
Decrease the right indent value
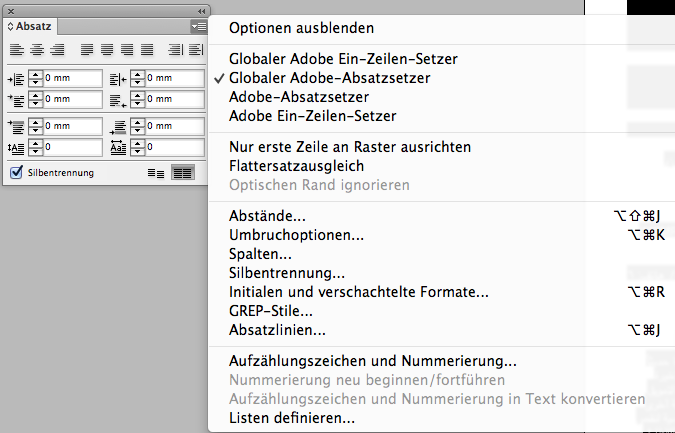pos(137,83)
